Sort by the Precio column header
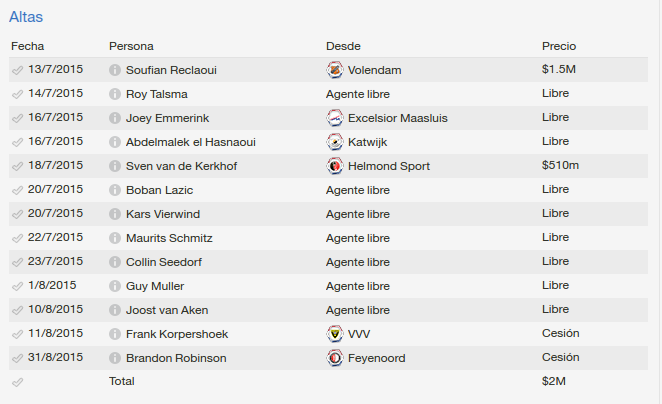662x404 pixels. point(559,46)
